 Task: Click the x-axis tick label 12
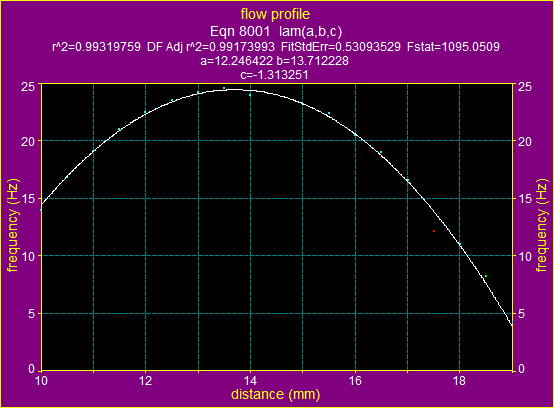(x=145, y=381)
